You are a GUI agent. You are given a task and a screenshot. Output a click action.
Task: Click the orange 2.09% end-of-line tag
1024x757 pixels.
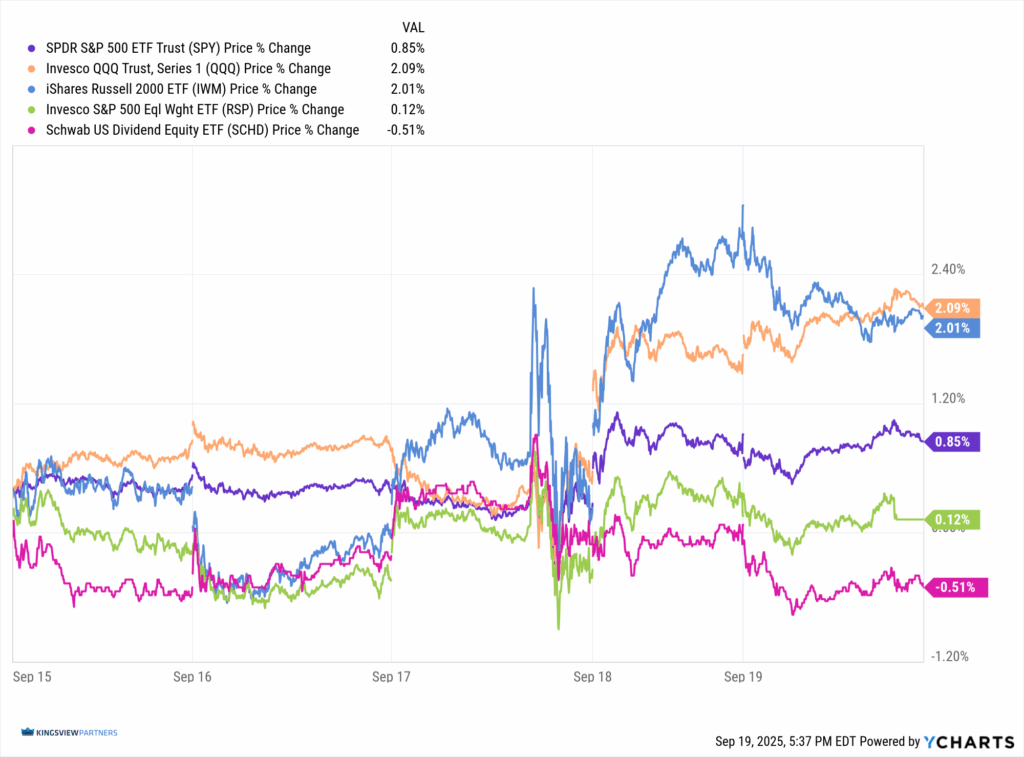click(955, 308)
